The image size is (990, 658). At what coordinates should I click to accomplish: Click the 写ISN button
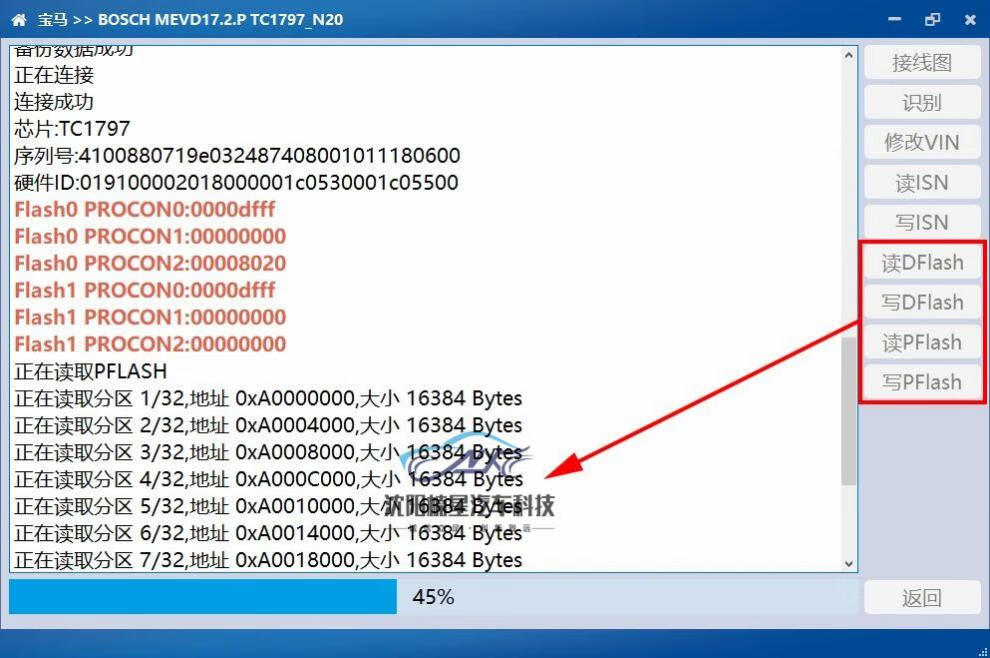pos(921,223)
